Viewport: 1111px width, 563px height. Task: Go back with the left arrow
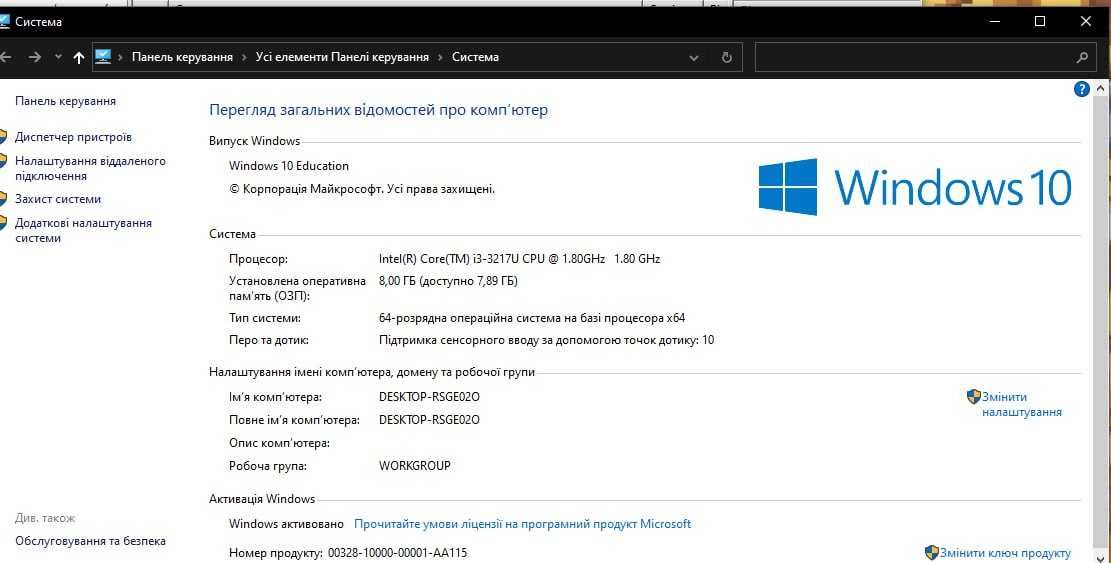coord(6,57)
